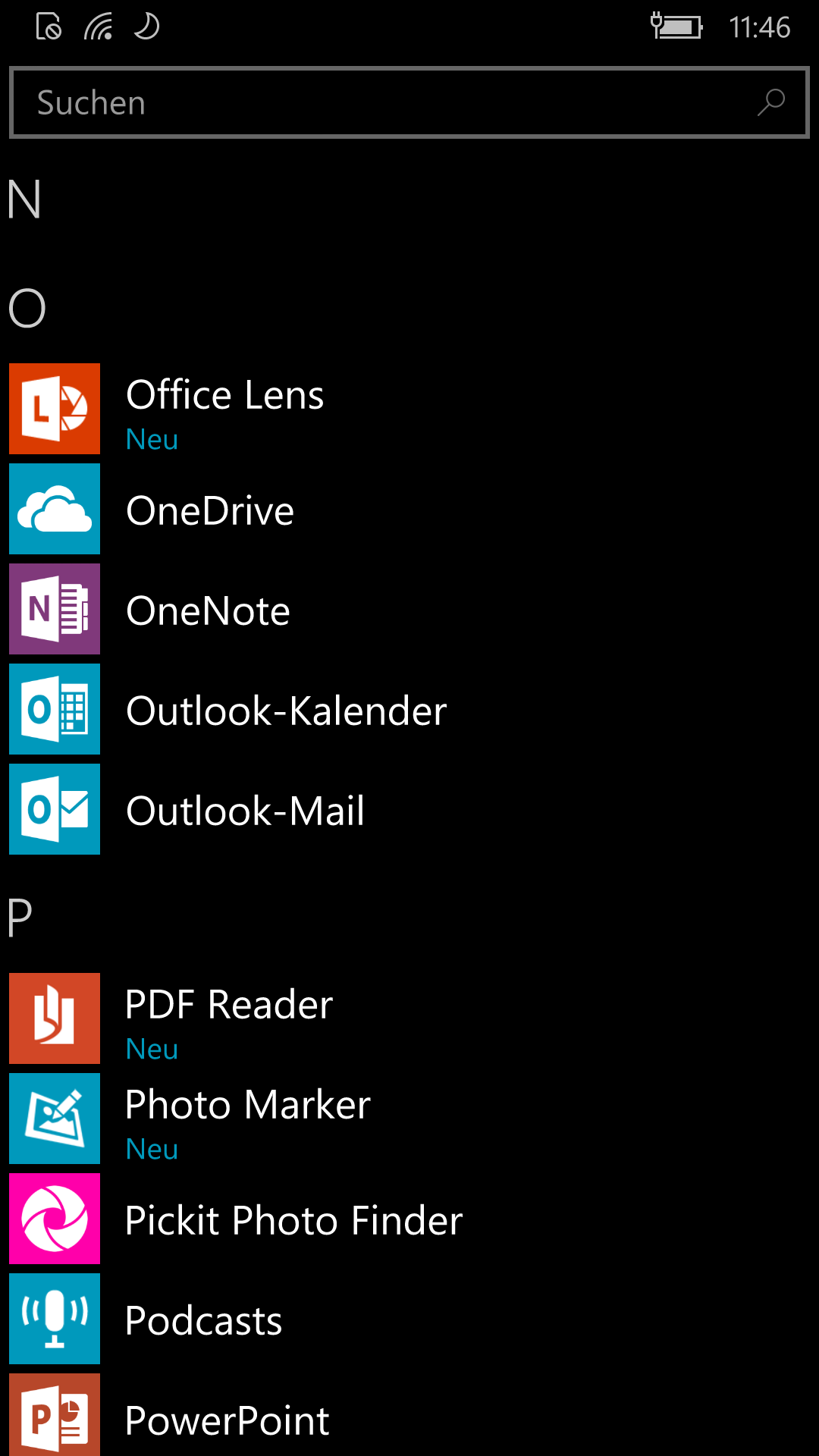Launch PowerPoint from its orange icon
819x1456 pixels.
coord(55,1415)
